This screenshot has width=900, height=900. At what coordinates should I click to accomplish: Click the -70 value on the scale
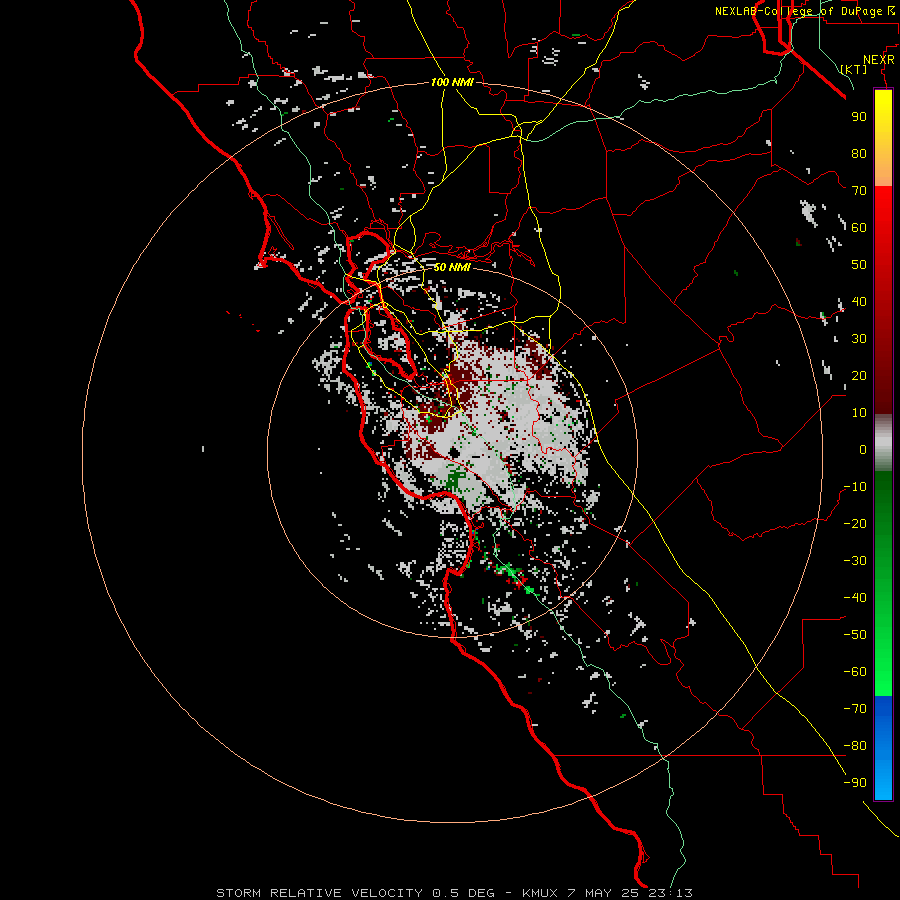click(x=855, y=709)
